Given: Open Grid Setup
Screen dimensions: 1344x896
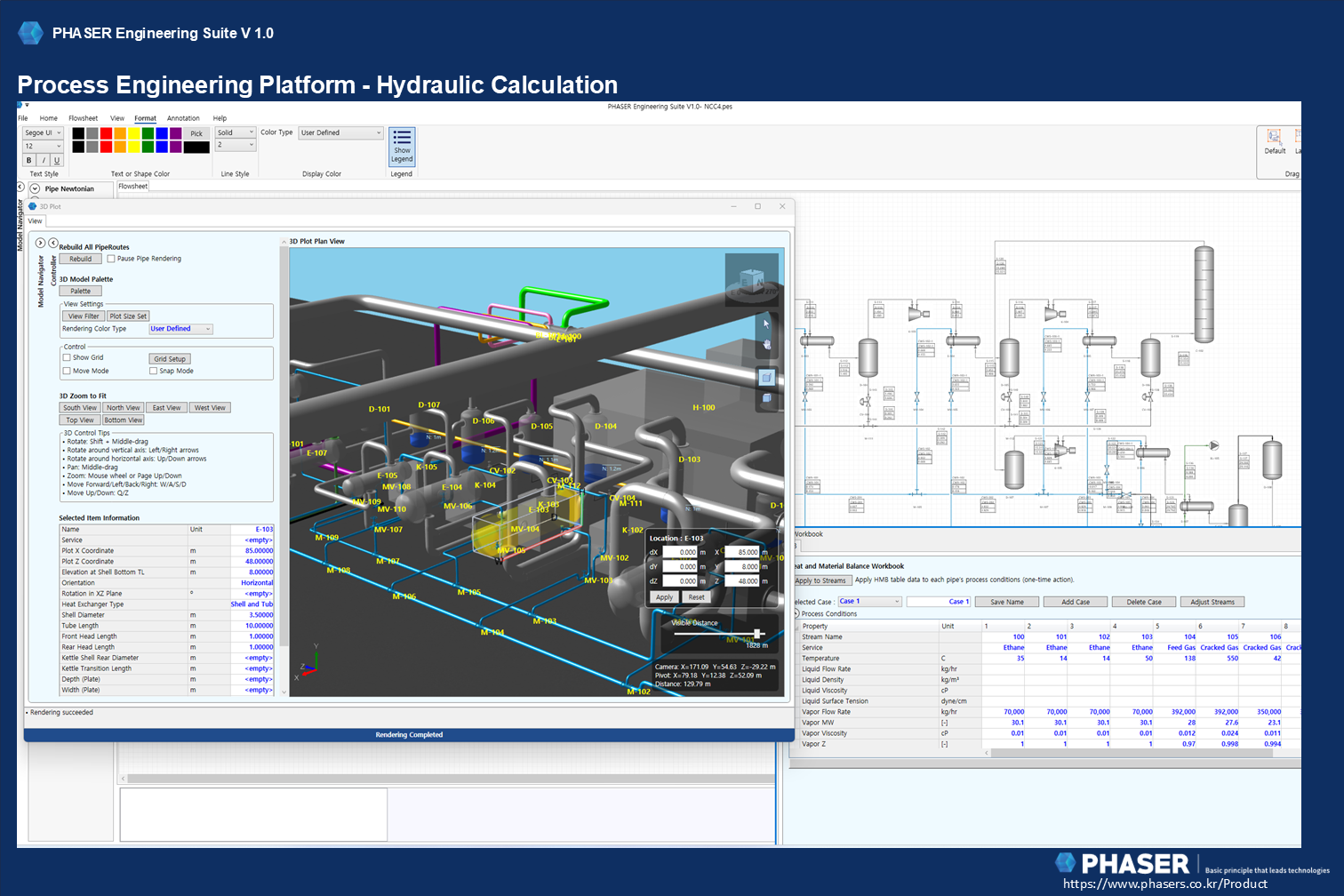Looking at the screenshot, I should (170, 359).
